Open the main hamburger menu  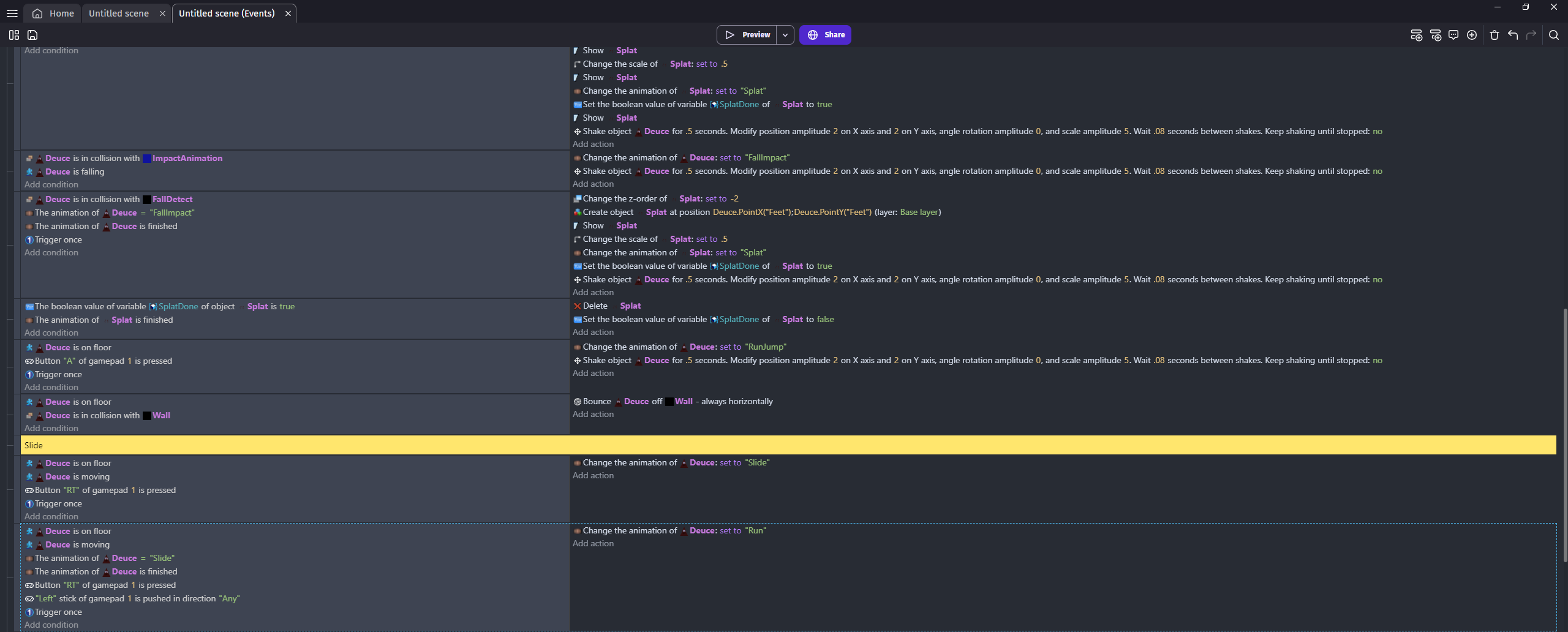[x=12, y=13]
